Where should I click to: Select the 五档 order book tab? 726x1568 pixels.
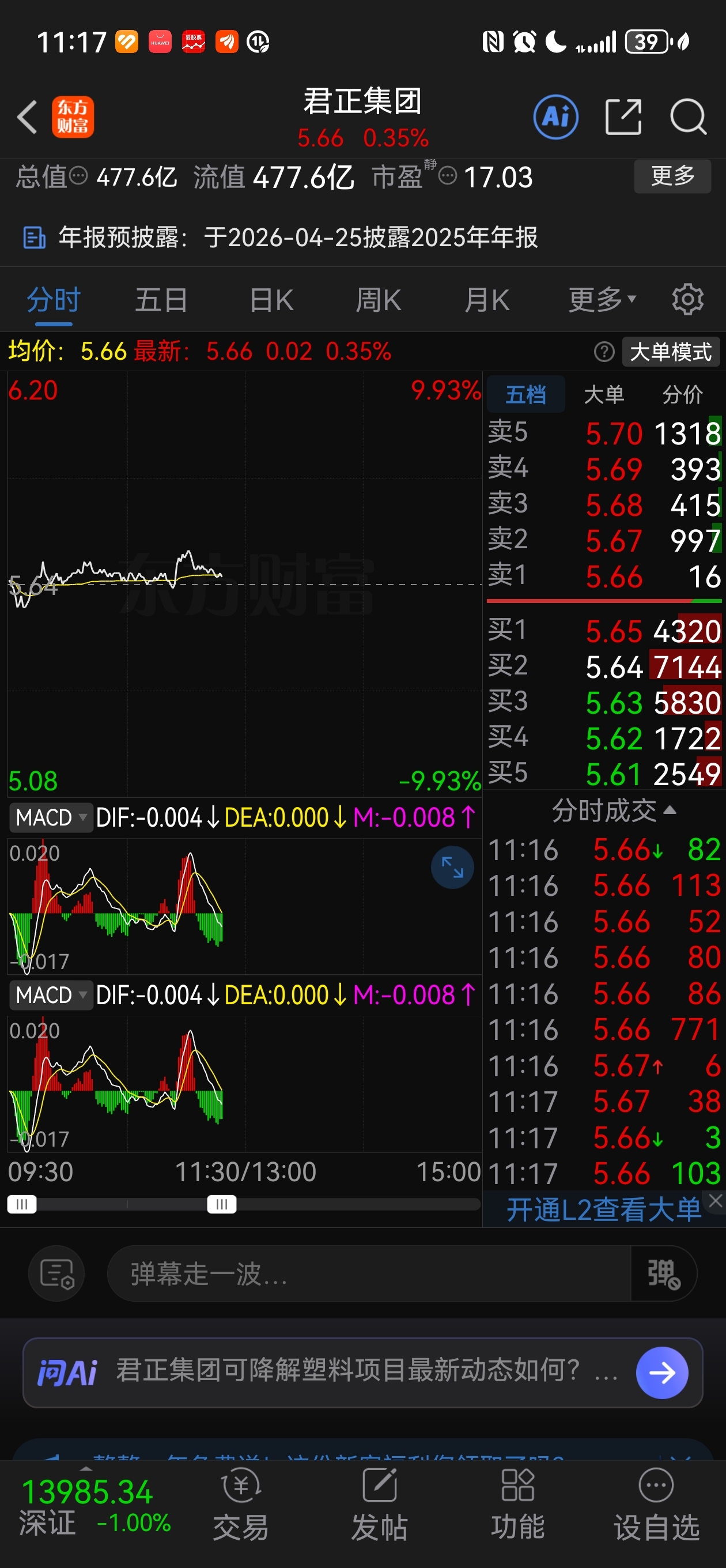[x=526, y=394]
